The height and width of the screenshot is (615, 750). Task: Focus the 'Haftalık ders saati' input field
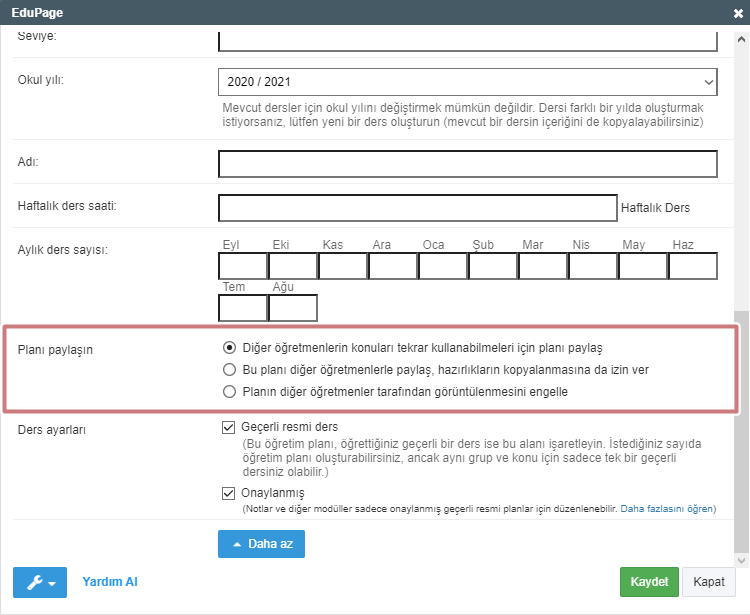pos(418,207)
